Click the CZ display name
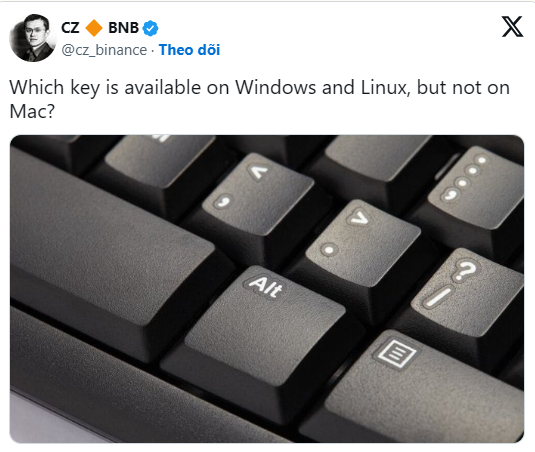Viewport: 535px width, 452px height. [70, 28]
